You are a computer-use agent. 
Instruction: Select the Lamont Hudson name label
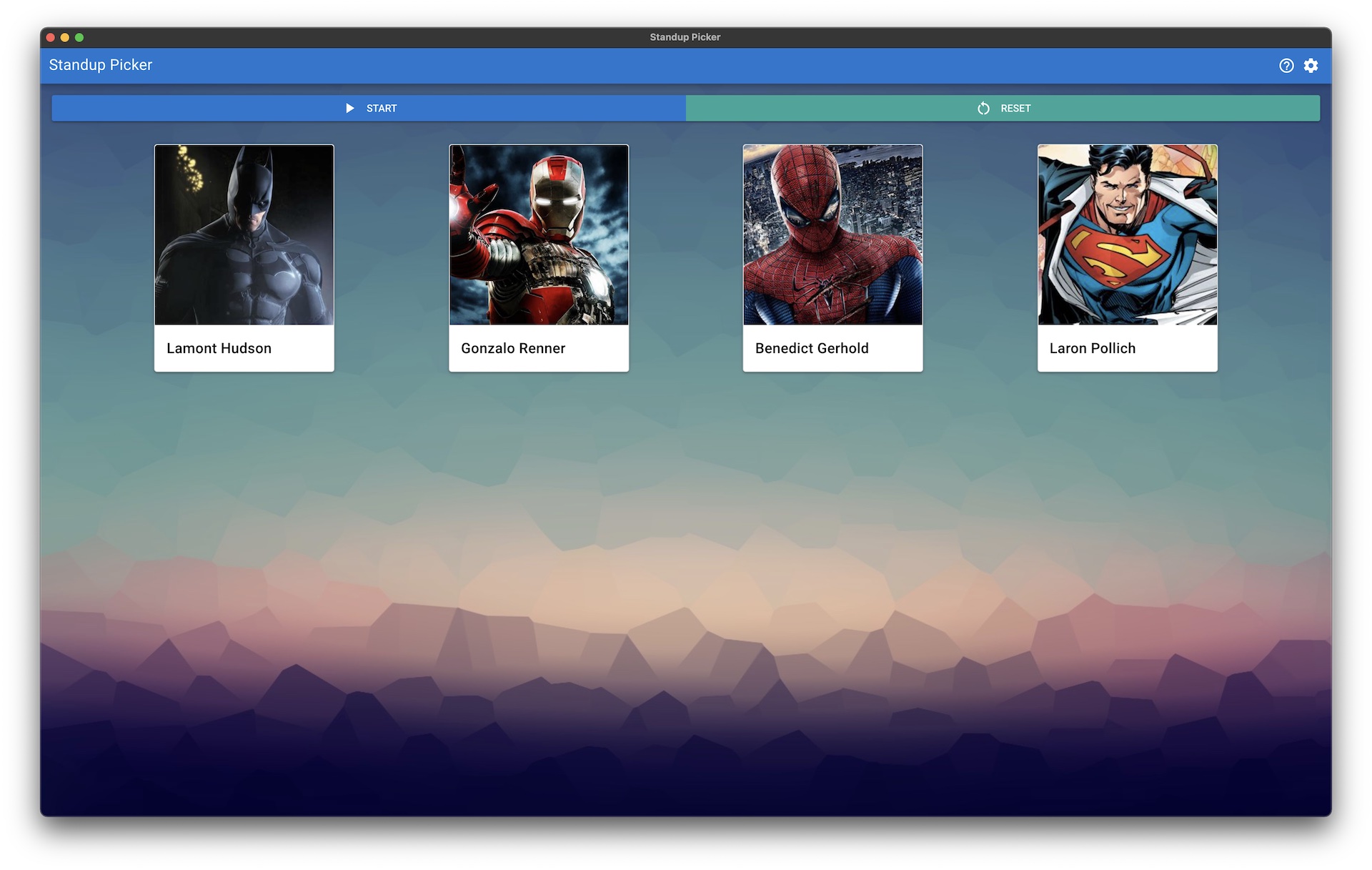(219, 348)
